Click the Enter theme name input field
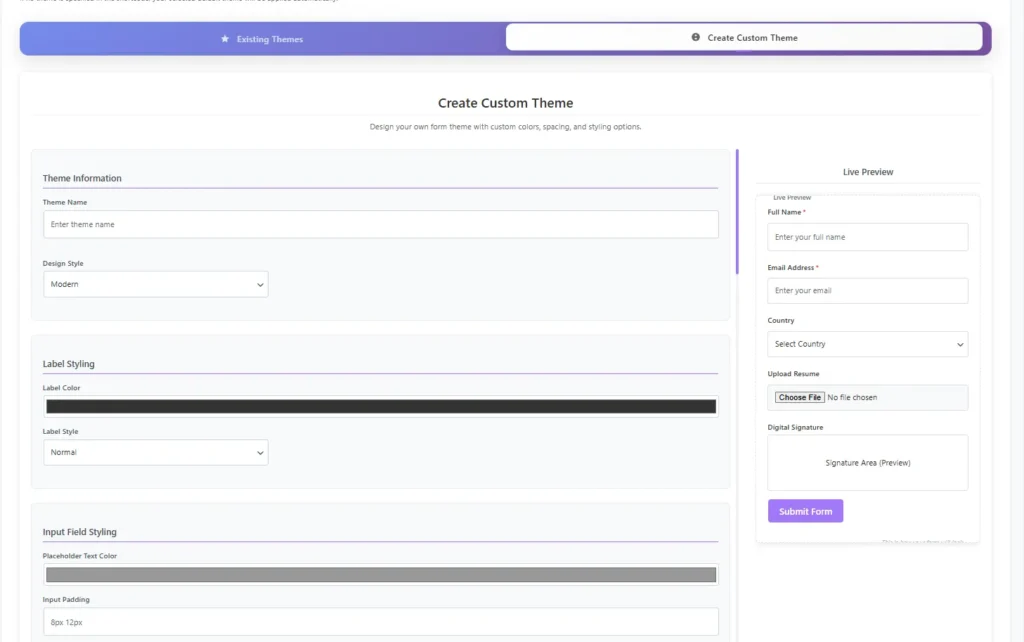Image resolution: width=1024 pixels, height=642 pixels. pyautogui.click(x=380, y=224)
